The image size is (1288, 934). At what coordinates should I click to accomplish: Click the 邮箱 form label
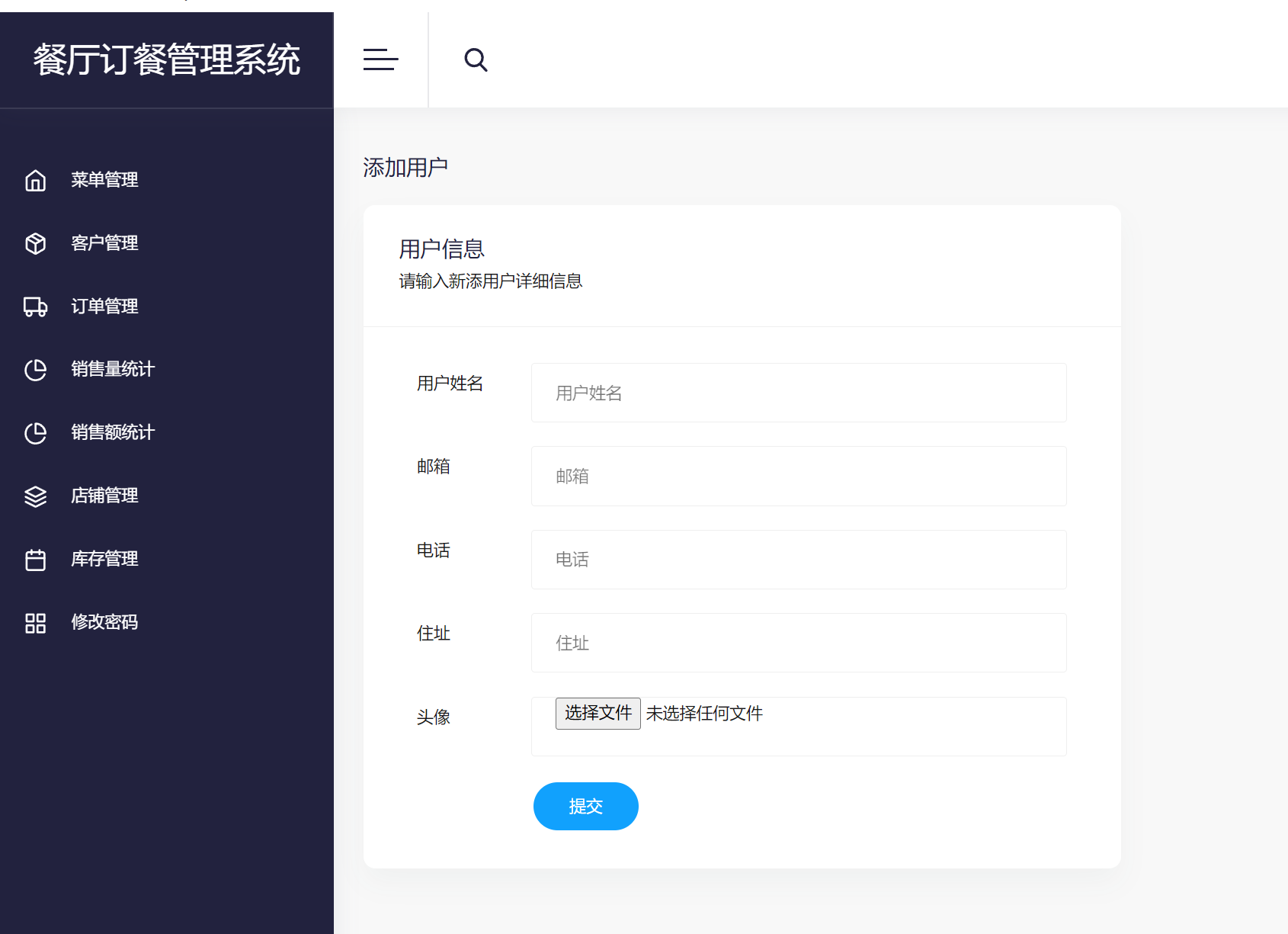point(433,467)
